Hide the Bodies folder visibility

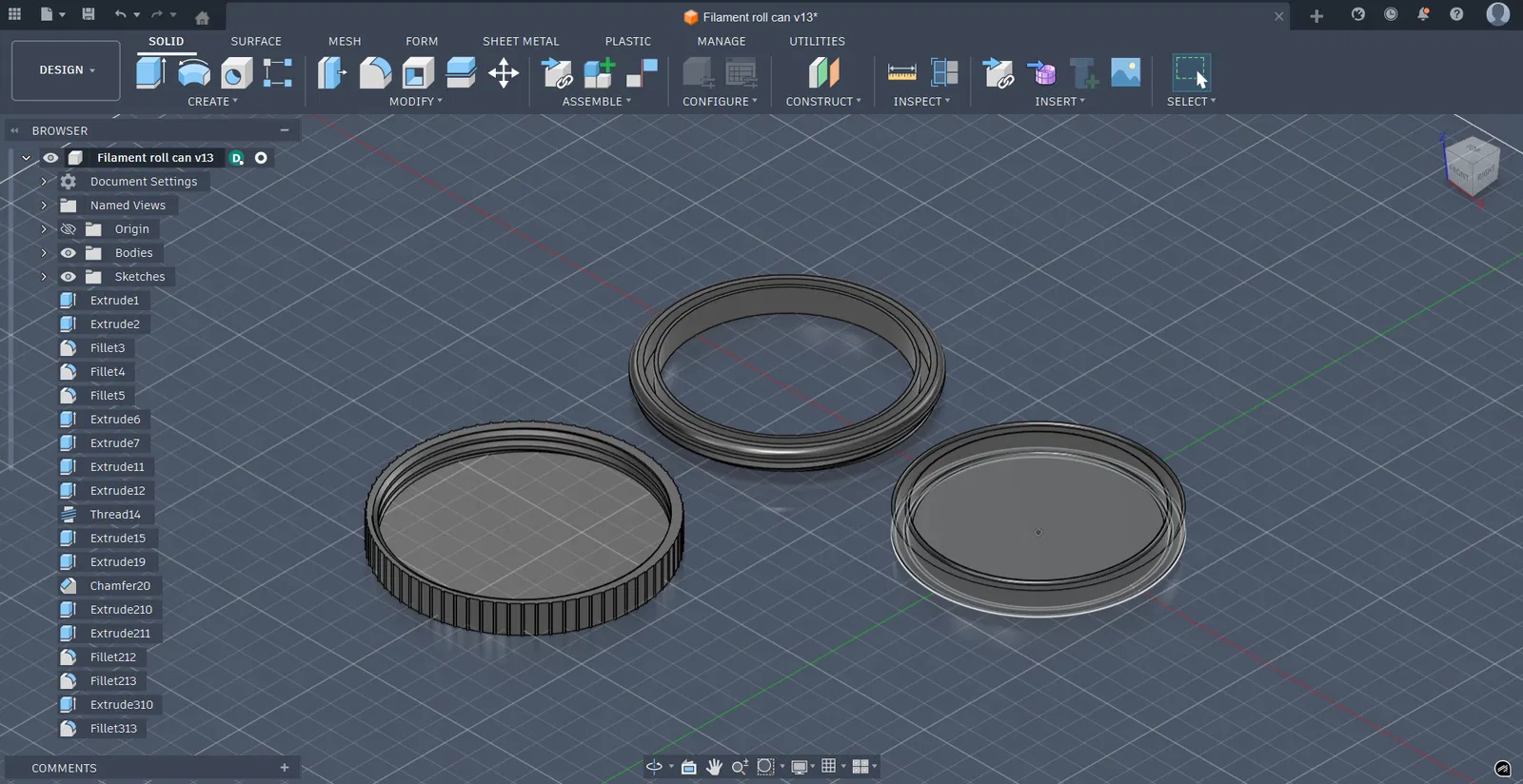(69, 253)
